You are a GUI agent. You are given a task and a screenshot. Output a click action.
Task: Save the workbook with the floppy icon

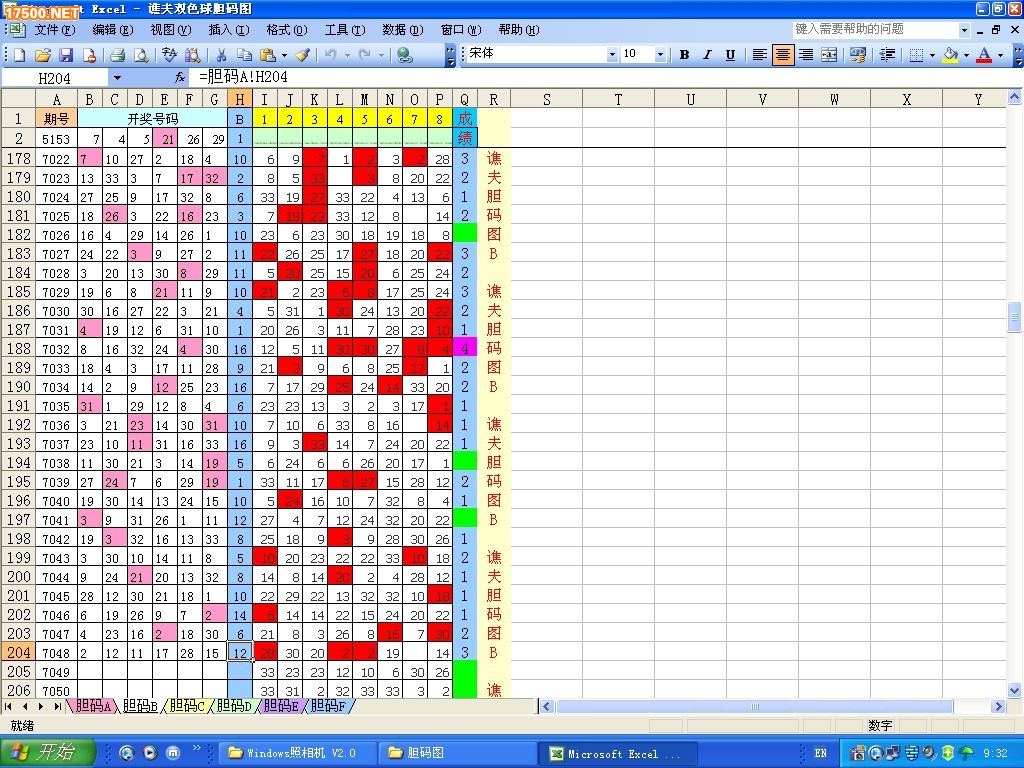pos(66,56)
